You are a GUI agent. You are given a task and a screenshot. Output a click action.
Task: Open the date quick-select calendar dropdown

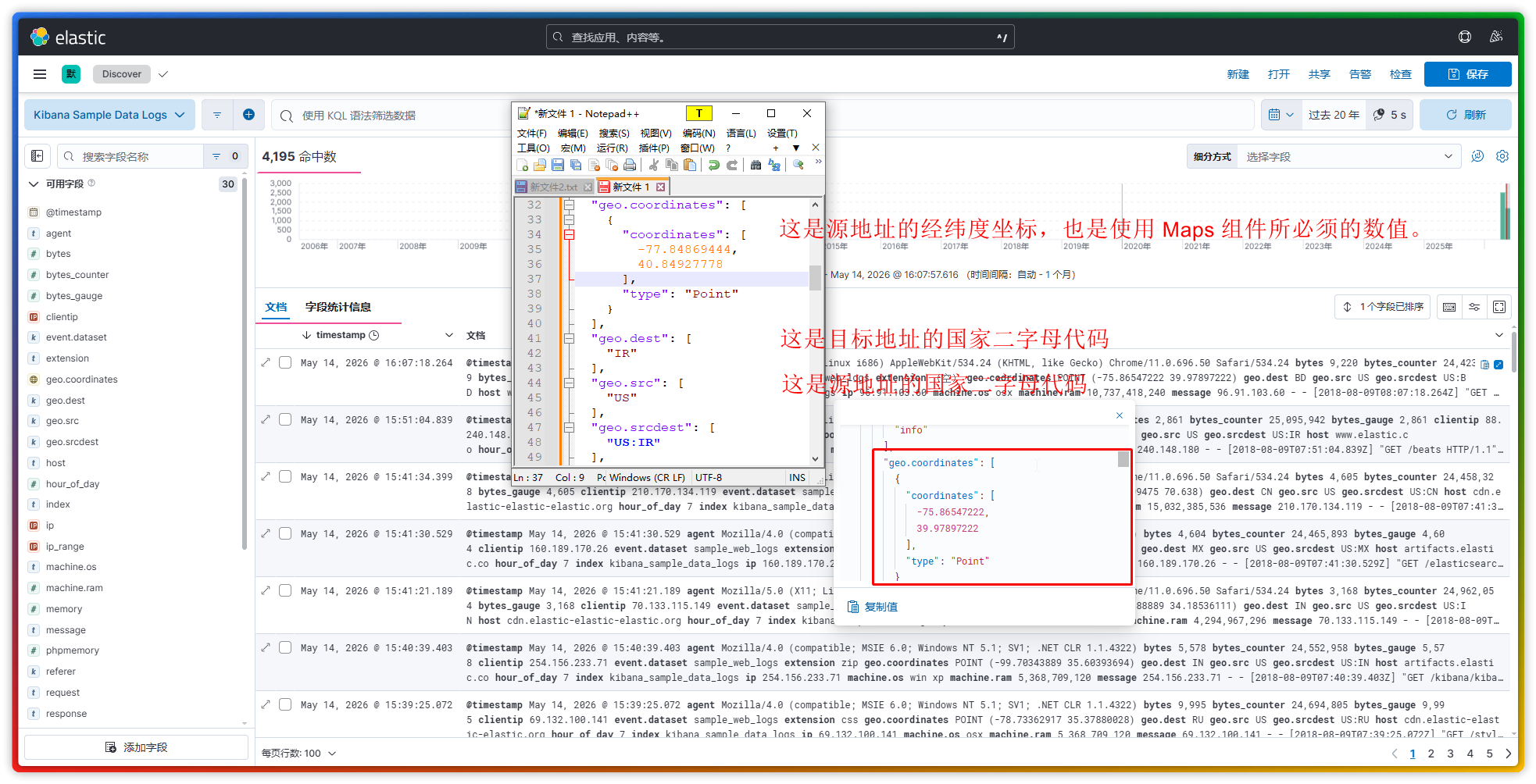pos(1281,115)
